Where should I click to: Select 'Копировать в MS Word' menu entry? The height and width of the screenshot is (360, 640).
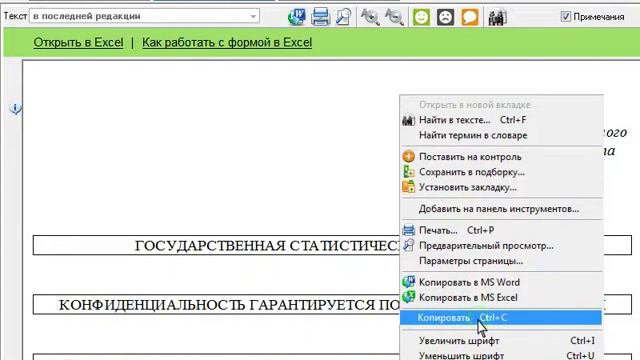click(501, 282)
